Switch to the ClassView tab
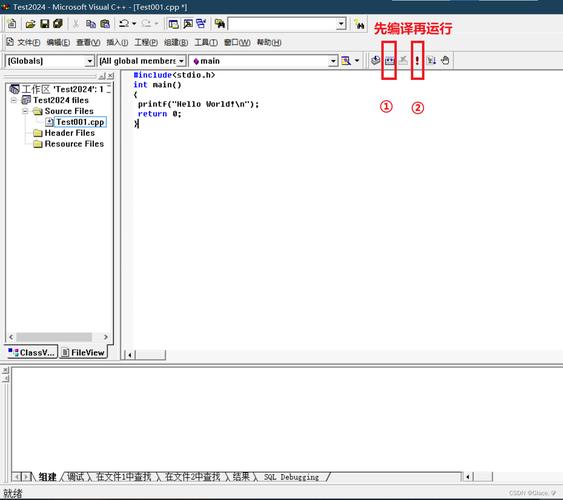The image size is (563, 500). coord(31,352)
